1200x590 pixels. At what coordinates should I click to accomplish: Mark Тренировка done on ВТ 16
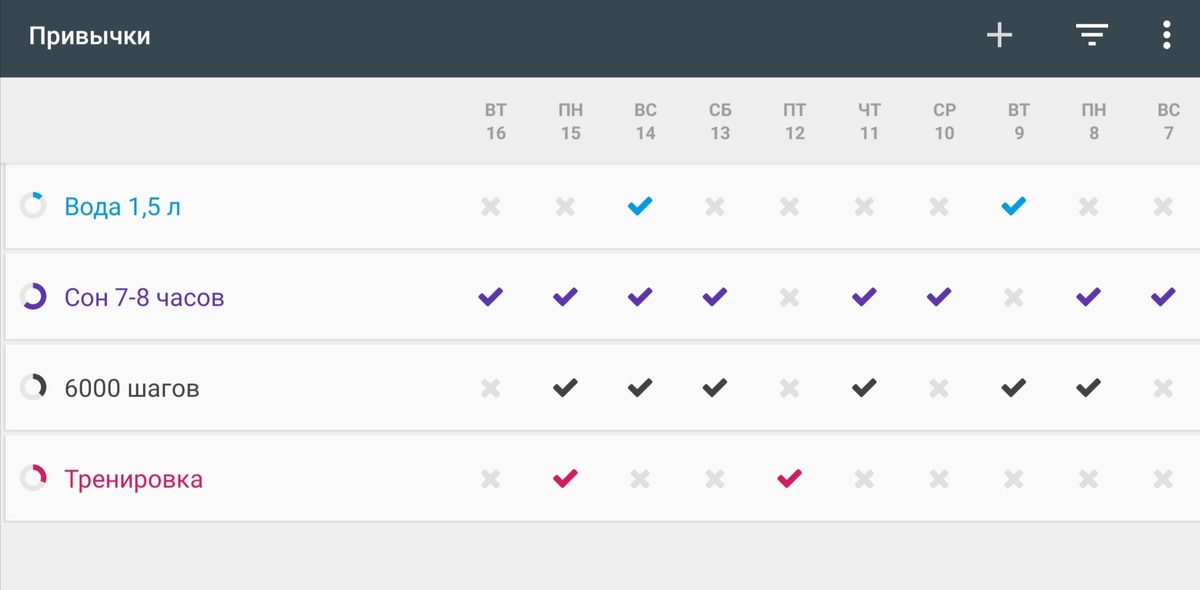point(490,479)
